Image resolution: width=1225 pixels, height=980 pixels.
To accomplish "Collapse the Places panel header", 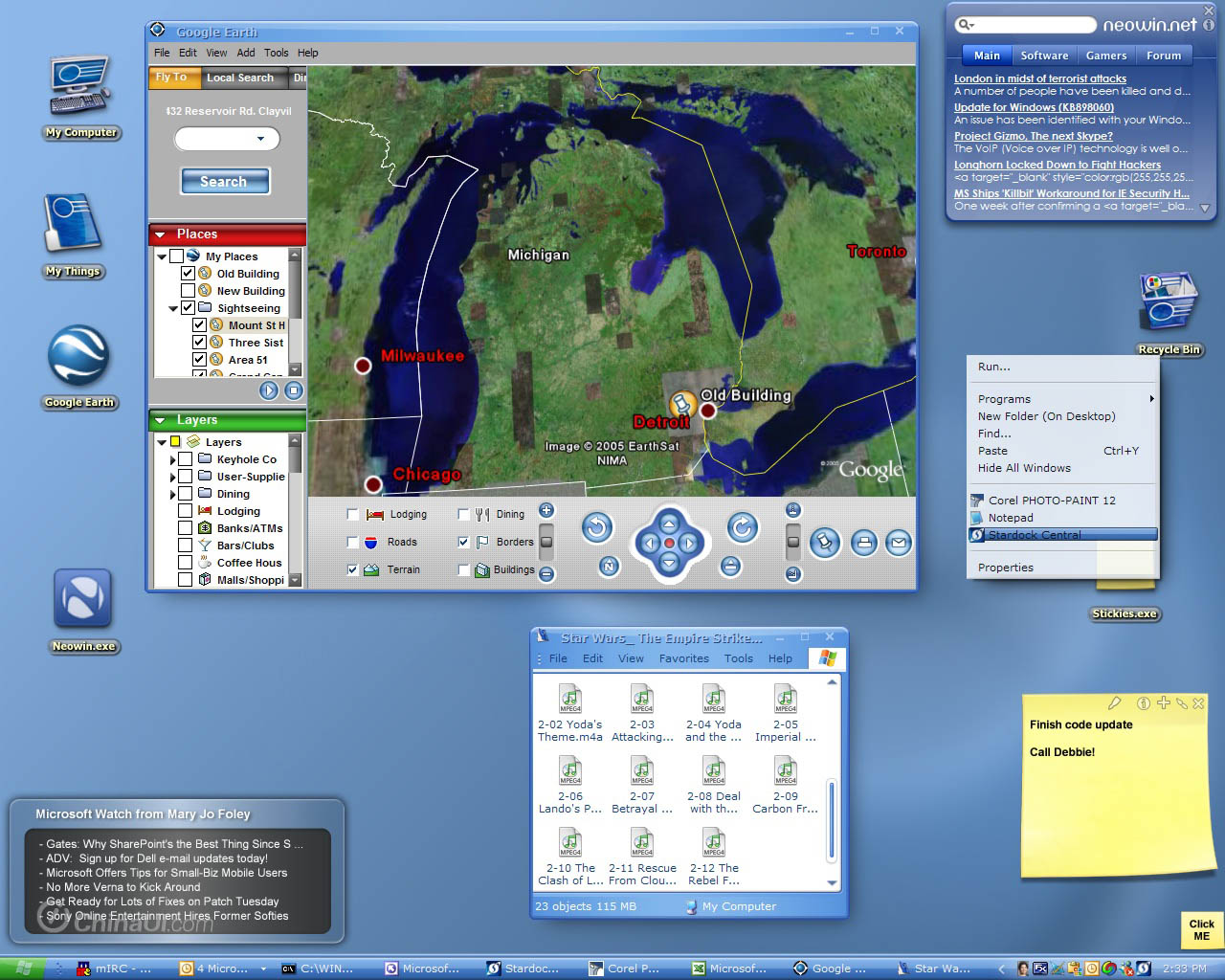I will [x=227, y=234].
